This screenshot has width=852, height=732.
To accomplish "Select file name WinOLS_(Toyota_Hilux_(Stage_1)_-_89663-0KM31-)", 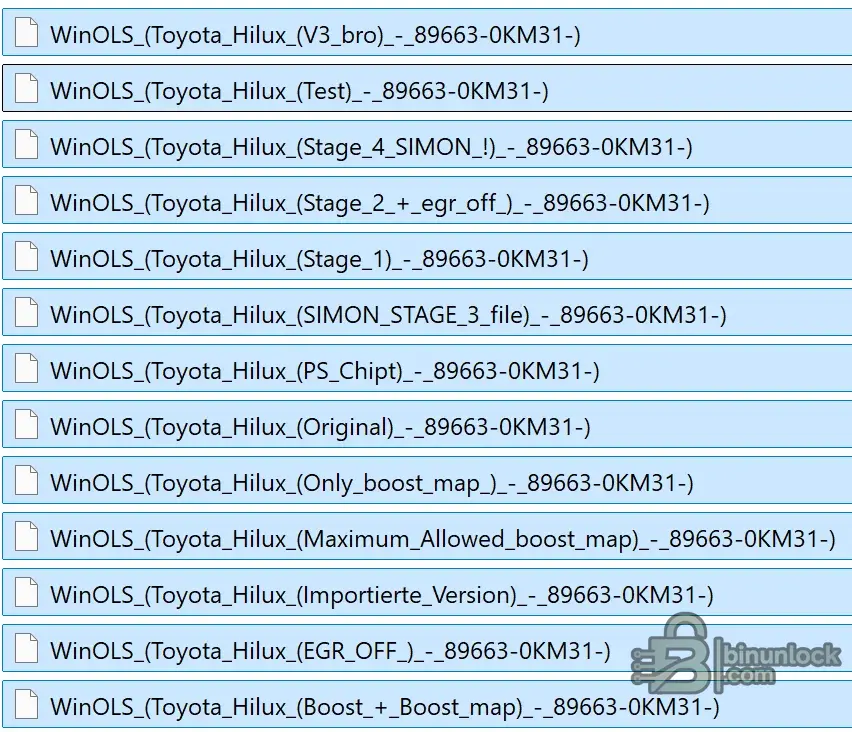I will [x=320, y=259].
